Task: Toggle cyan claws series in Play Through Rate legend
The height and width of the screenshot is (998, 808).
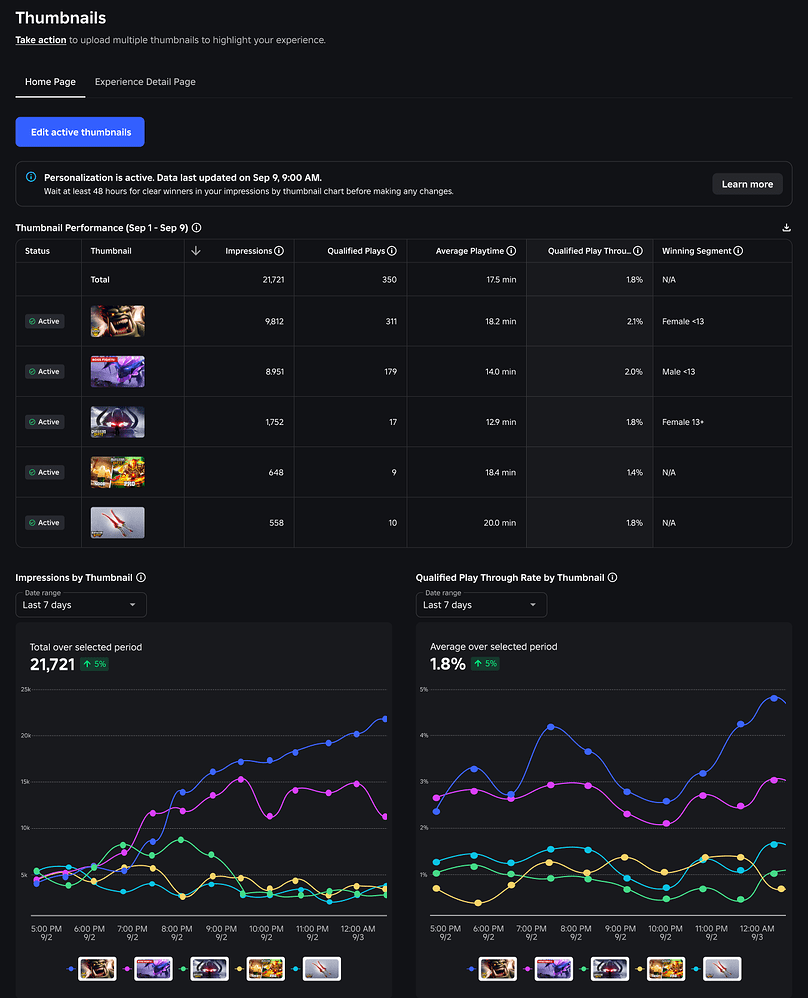Action: click(x=717, y=968)
